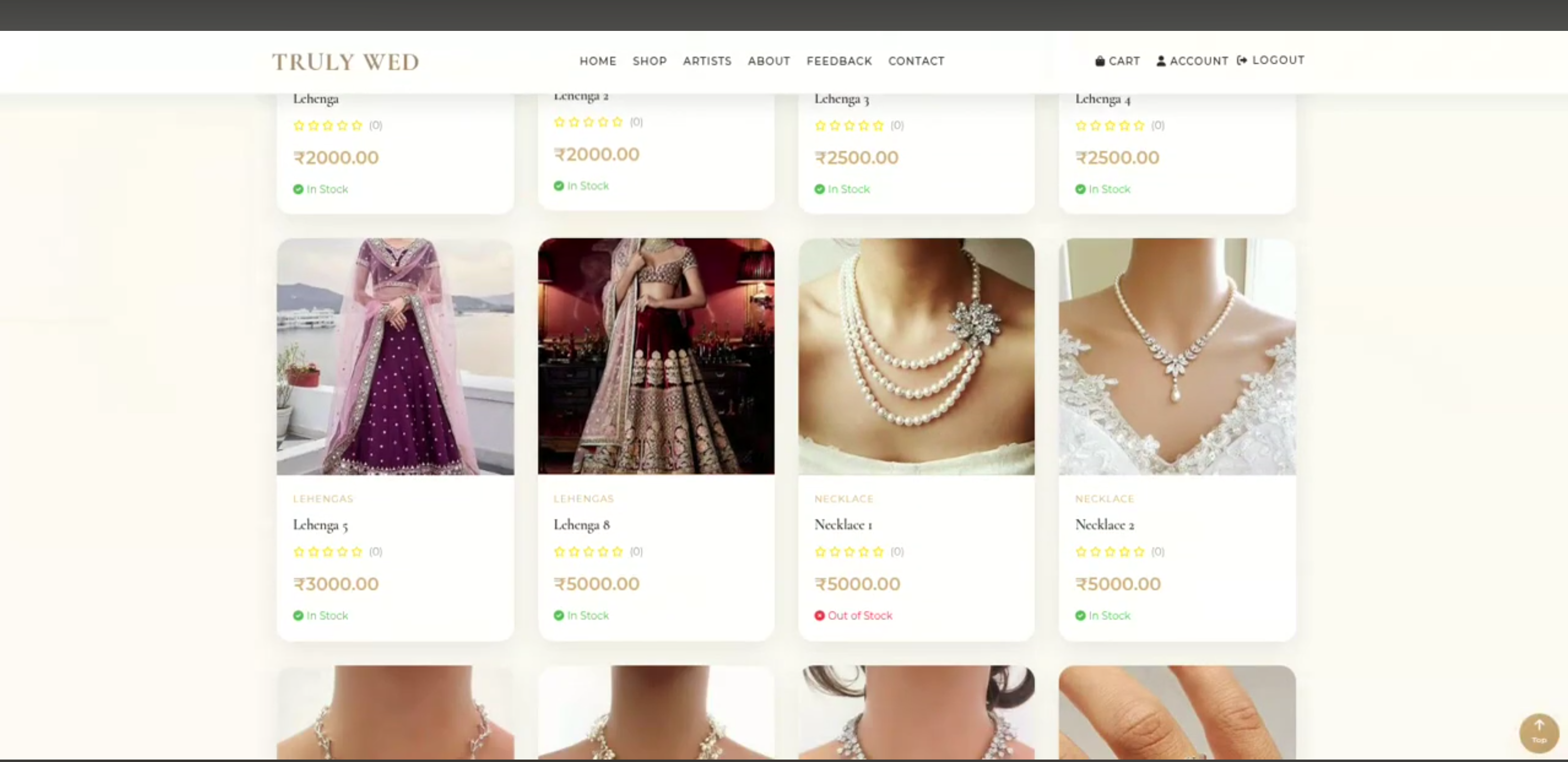
Task: Click the Lehenga 3 product title
Action: [841, 99]
